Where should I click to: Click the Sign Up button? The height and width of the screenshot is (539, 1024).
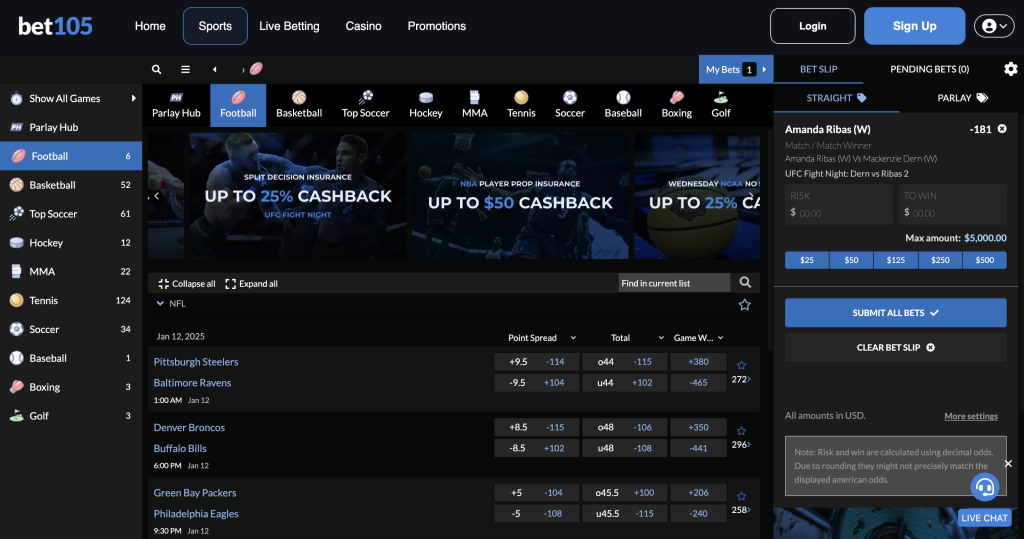coord(914,26)
